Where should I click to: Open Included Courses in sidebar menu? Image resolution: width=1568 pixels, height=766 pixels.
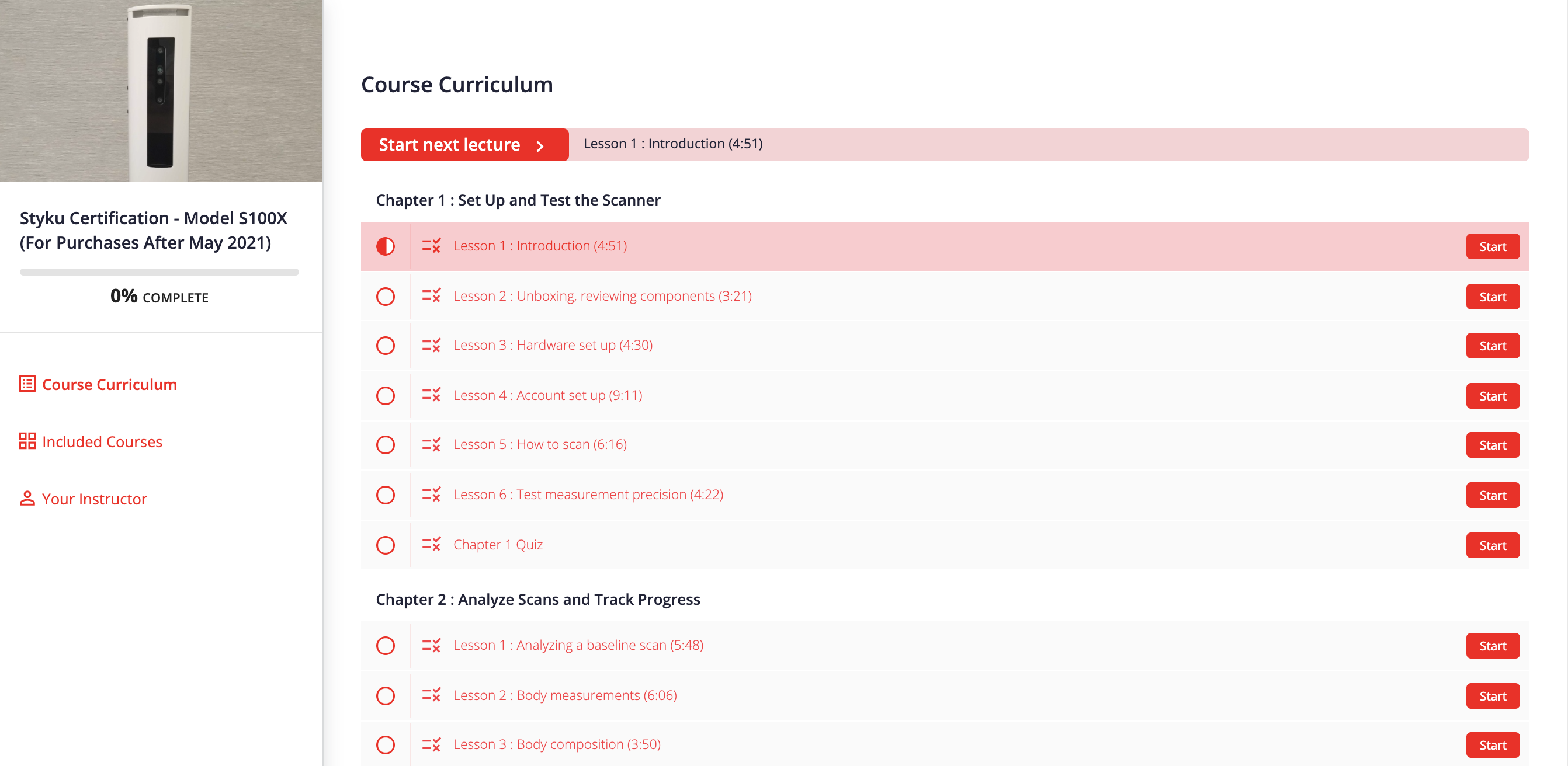[102, 442]
